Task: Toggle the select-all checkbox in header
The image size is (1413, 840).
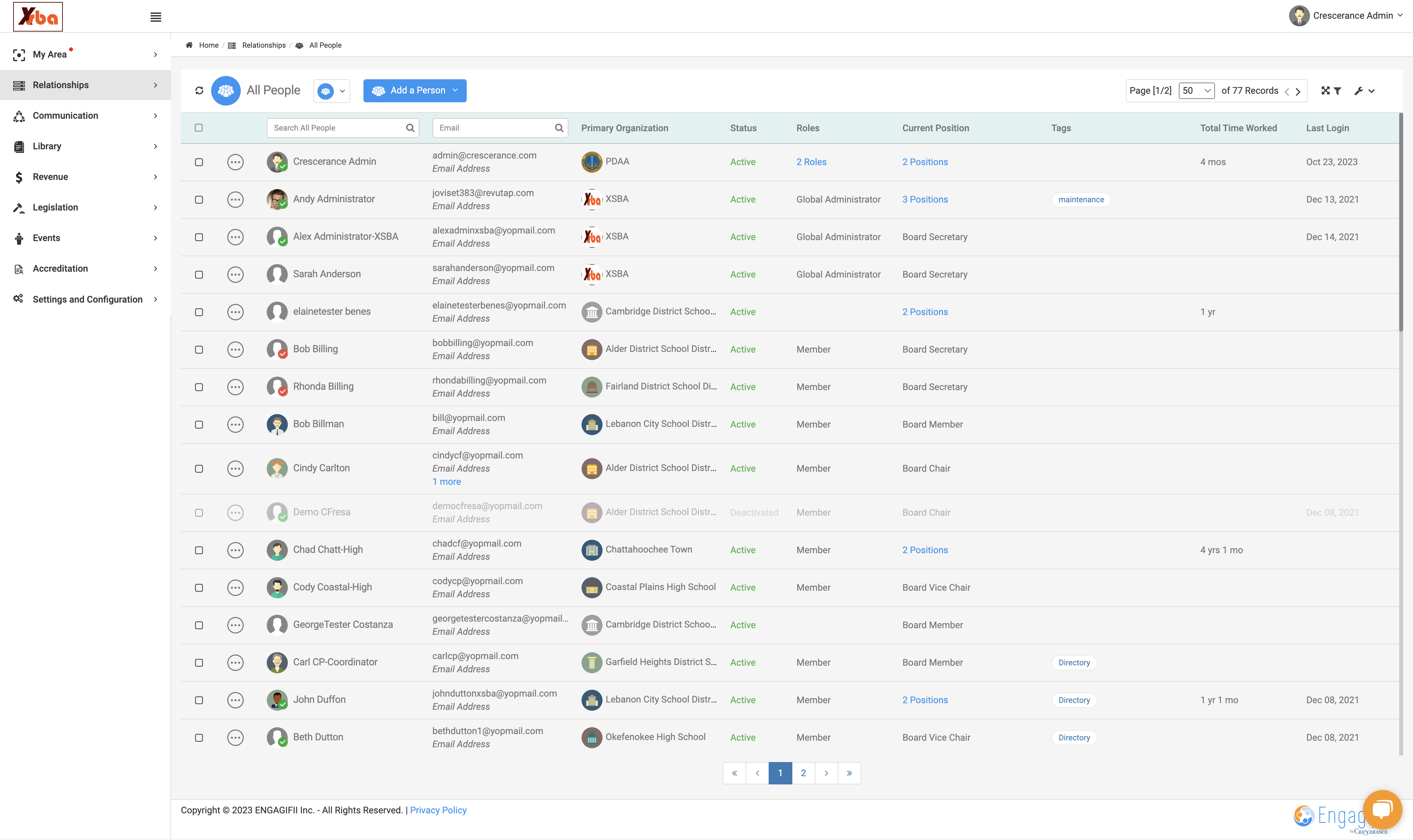Action: (x=199, y=128)
